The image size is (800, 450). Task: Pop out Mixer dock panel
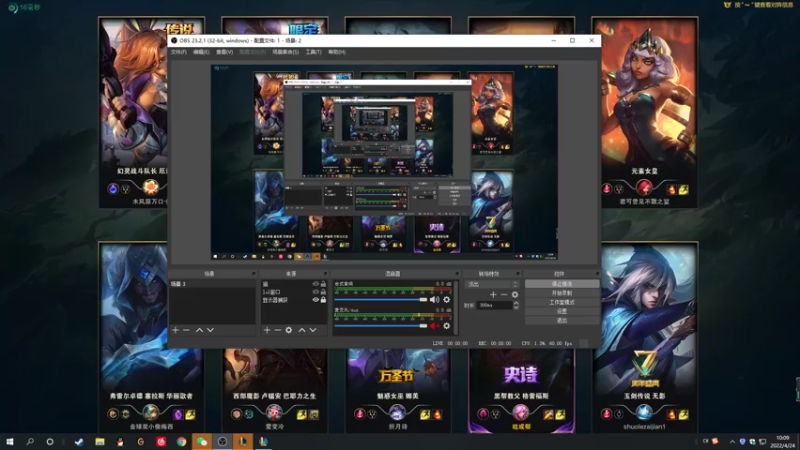[457, 274]
